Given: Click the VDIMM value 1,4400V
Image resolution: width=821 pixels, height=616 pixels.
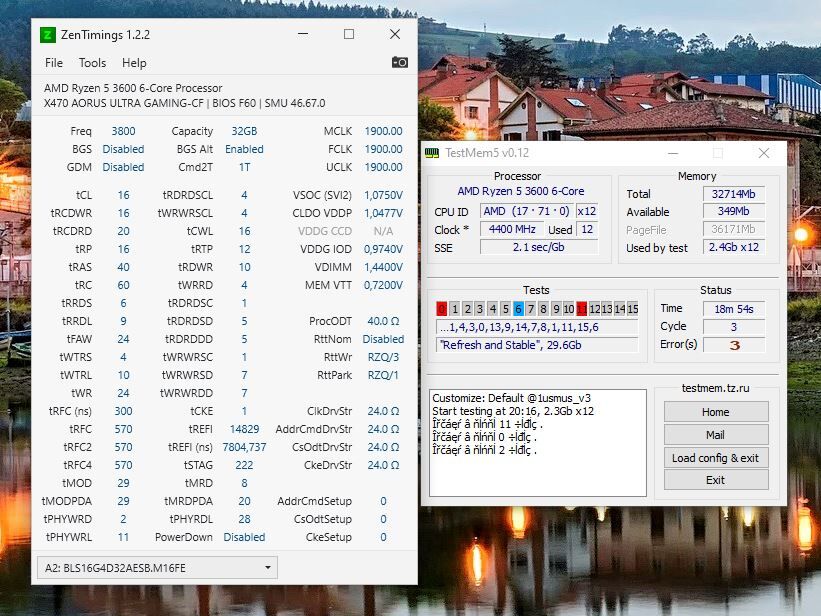Looking at the screenshot, I should pyautogui.click(x=383, y=267).
